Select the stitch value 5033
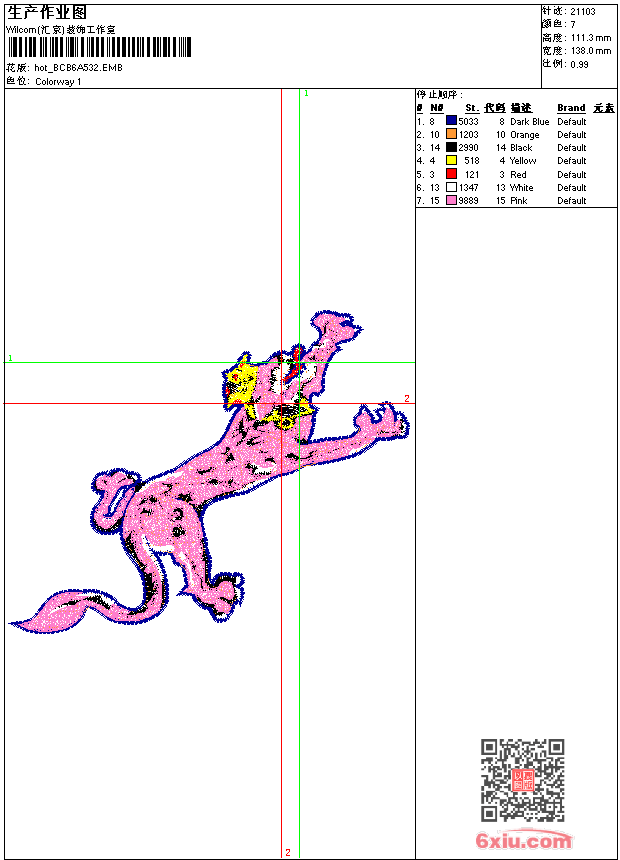This screenshot has height=860, width=620. [x=469, y=122]
